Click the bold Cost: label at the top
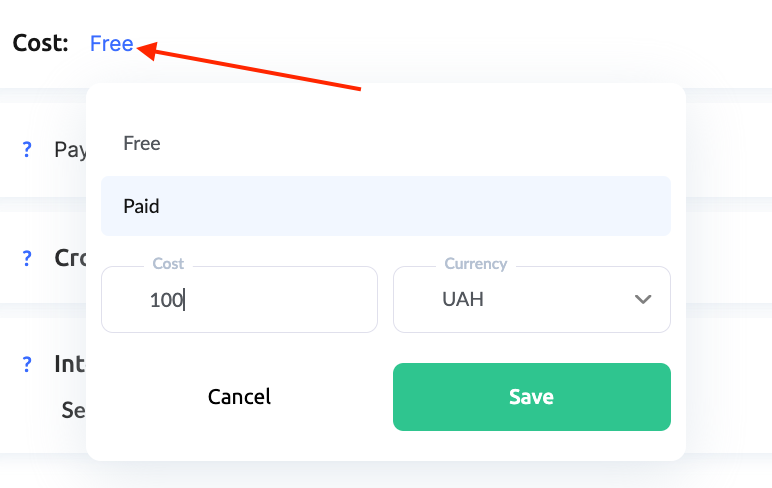Screen dimensions: 772x488 tap(41, 44)
